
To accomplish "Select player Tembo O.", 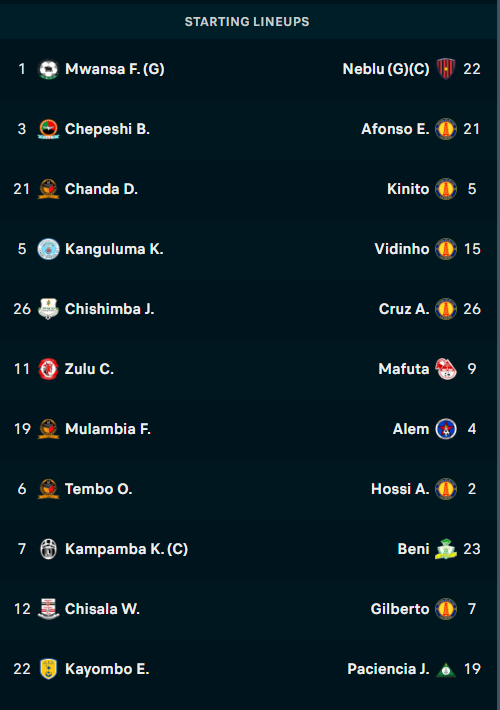I will pyautogui.click(x=98, y=489).
